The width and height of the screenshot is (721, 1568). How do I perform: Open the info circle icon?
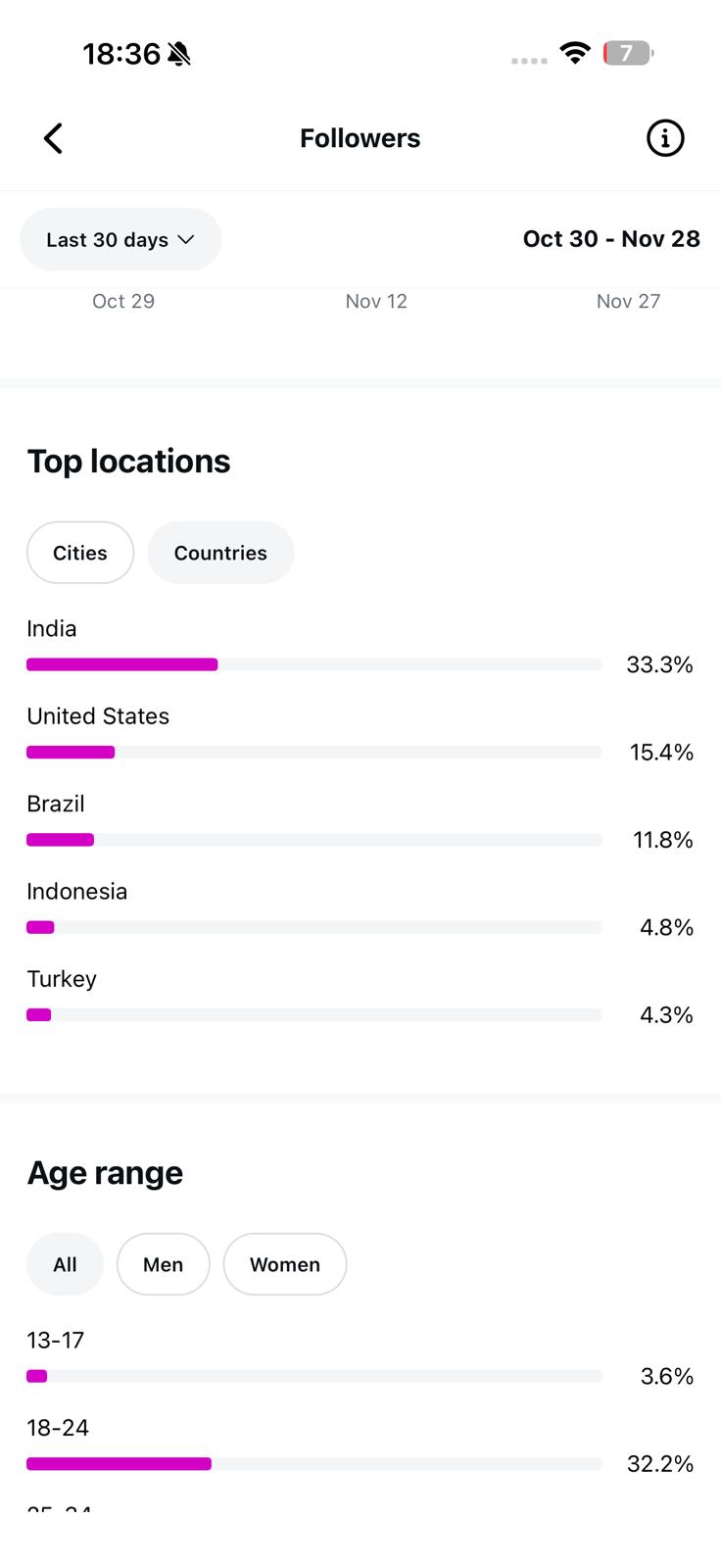click(x=665, y=138)
